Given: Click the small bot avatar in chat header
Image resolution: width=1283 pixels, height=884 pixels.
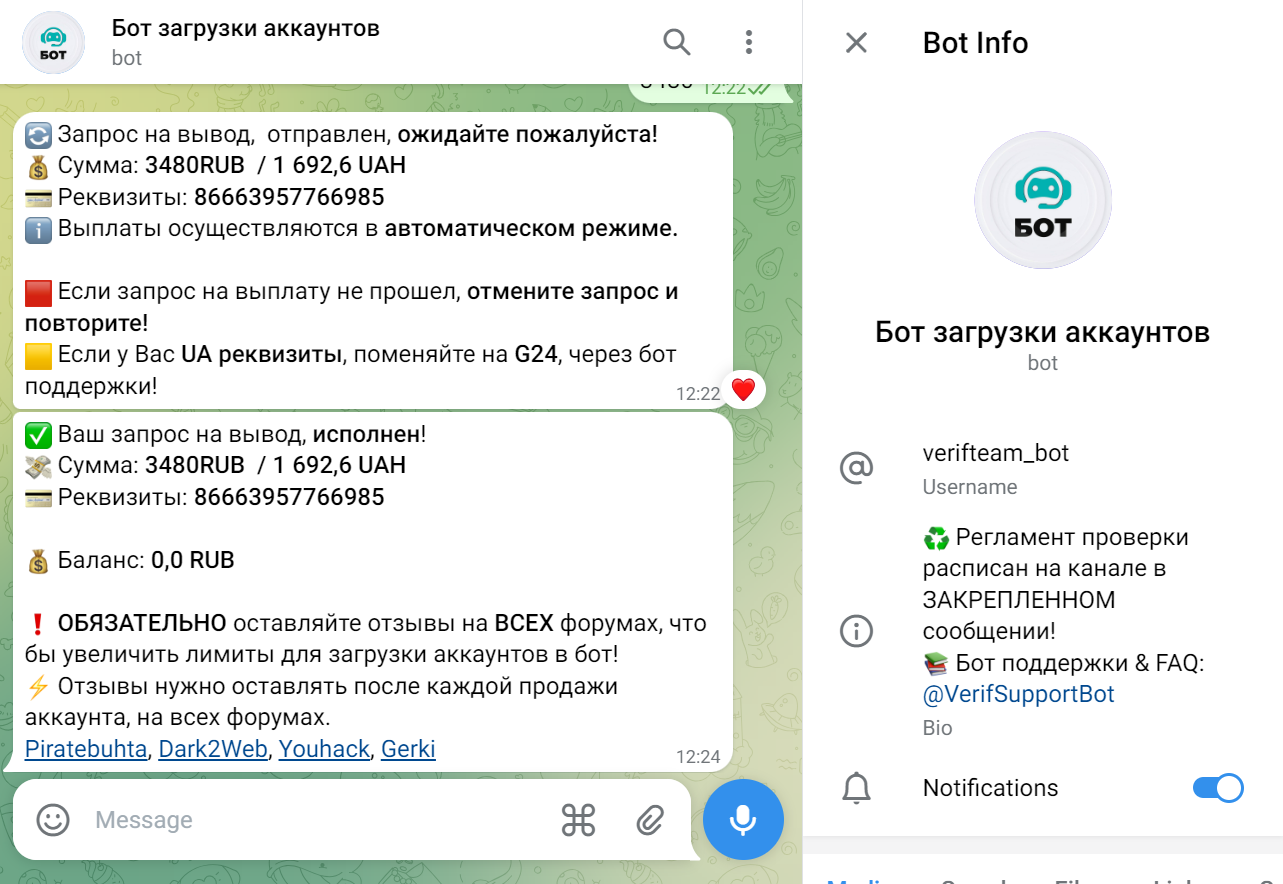Looking at the screenshot, I should click(53, 42).
